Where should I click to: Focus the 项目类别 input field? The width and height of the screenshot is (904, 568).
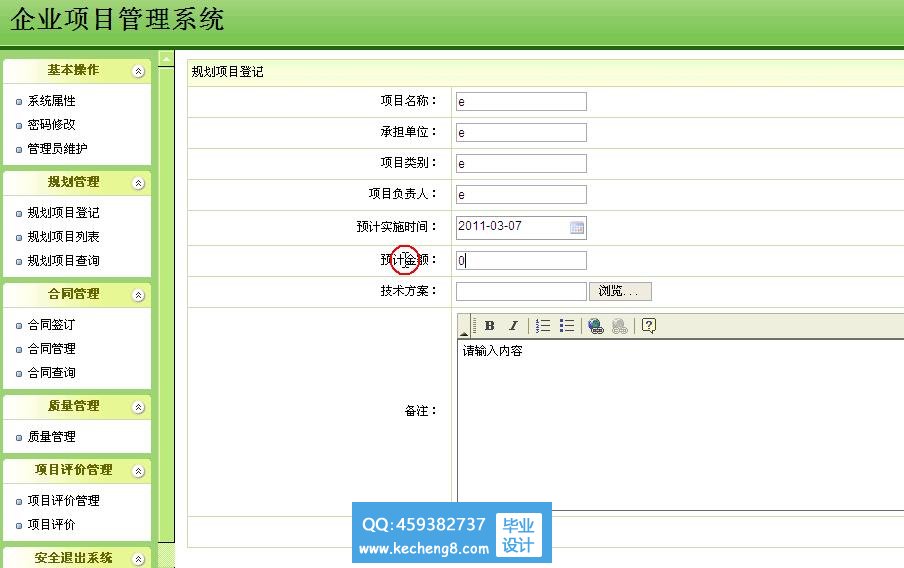click(521, 163)
